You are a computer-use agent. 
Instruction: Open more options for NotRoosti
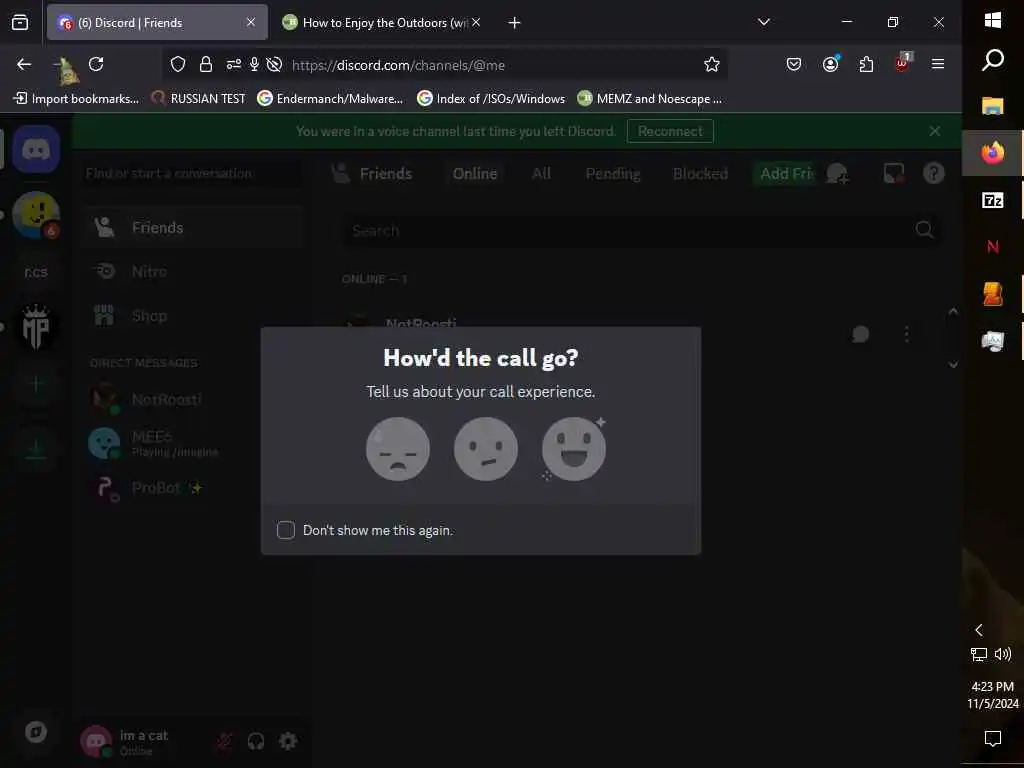click(906, 334)
